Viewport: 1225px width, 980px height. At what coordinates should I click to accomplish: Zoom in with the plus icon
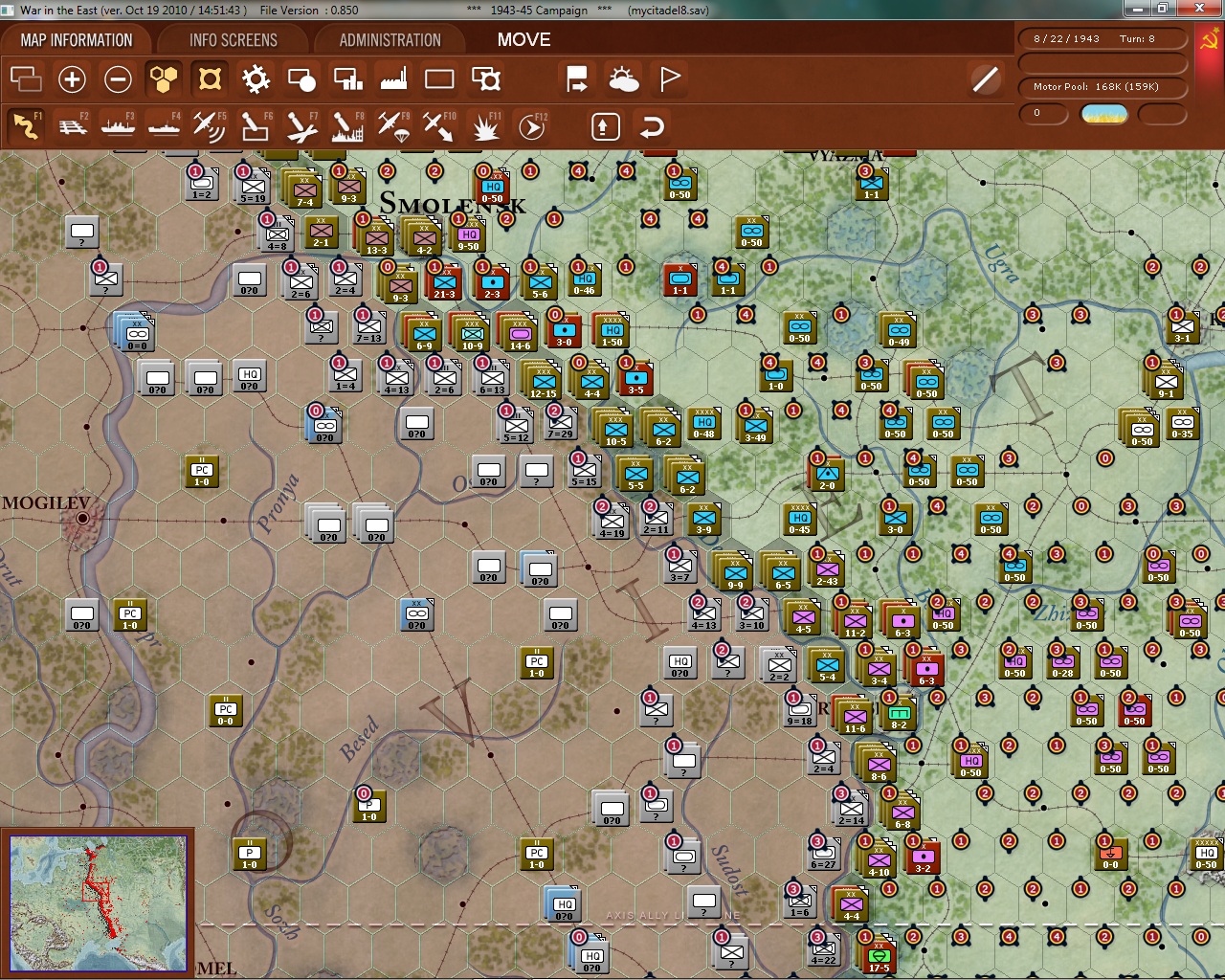[x=72, y=78]
